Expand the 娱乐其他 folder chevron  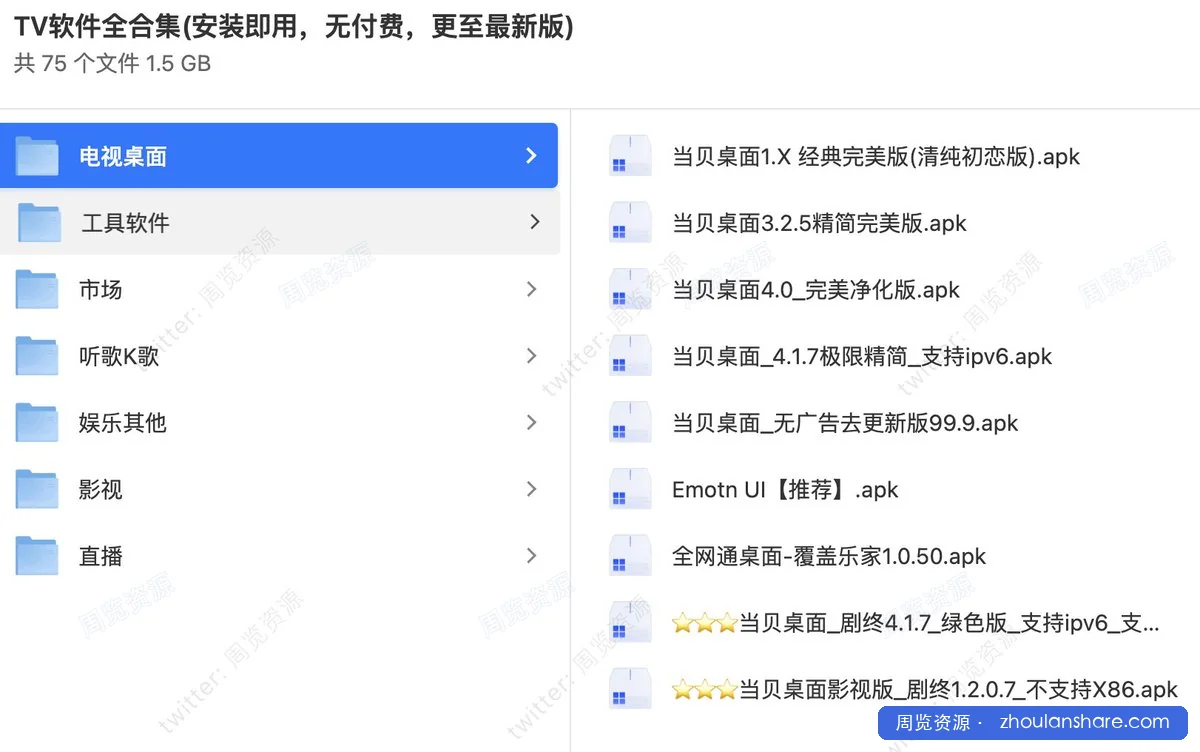[x=531, y=422]
